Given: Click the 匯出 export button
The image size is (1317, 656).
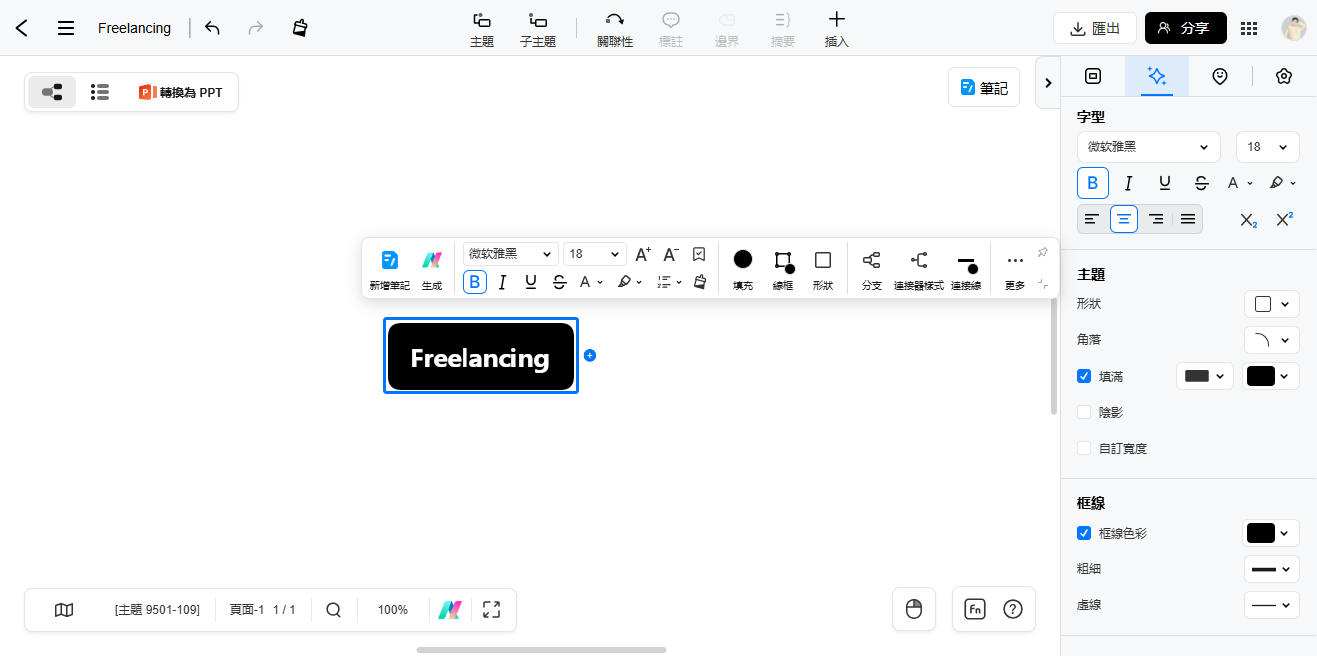Looking at the screenshot, I should tap(1094, 28).
